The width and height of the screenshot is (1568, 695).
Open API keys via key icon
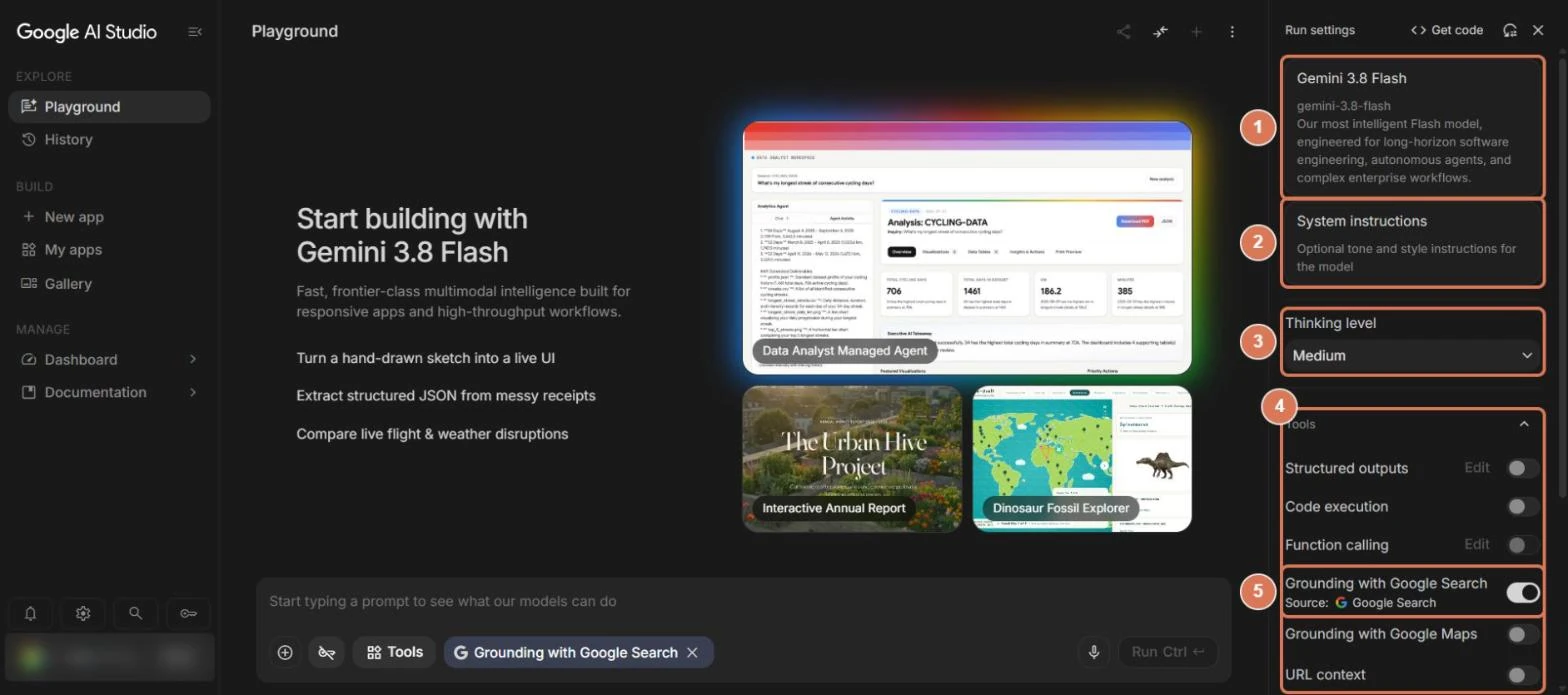point(188,613)
